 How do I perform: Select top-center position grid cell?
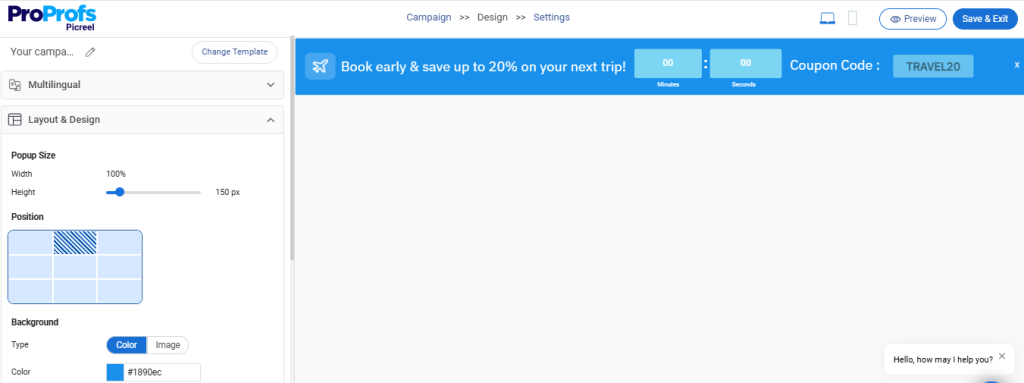point(75,242)
